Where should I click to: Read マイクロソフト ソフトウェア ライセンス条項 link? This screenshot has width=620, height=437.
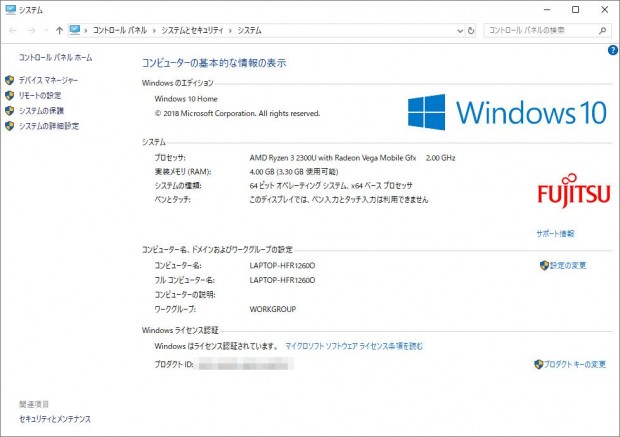[x=354, y=346]
